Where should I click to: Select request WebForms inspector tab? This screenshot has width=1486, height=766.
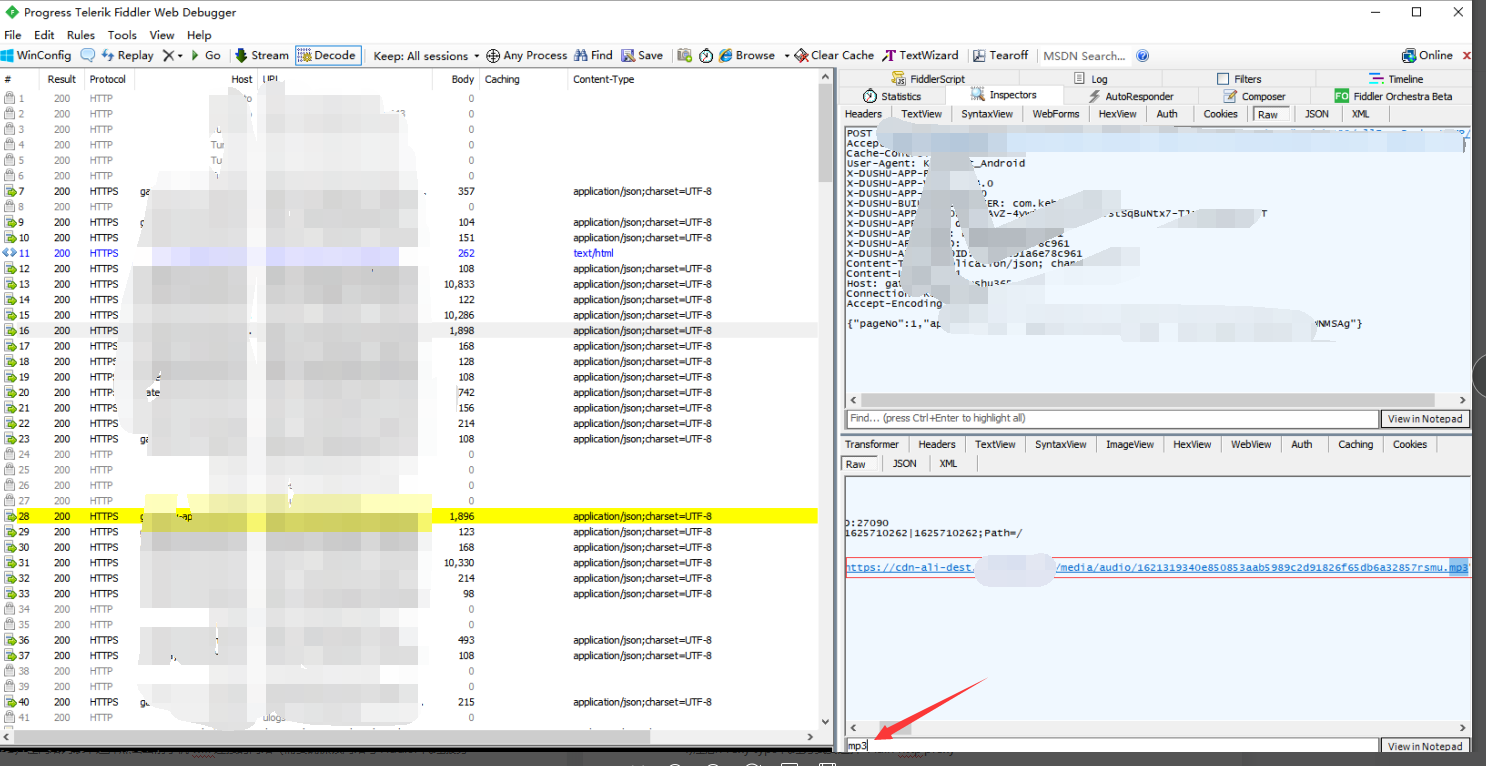click(1056, 114)
